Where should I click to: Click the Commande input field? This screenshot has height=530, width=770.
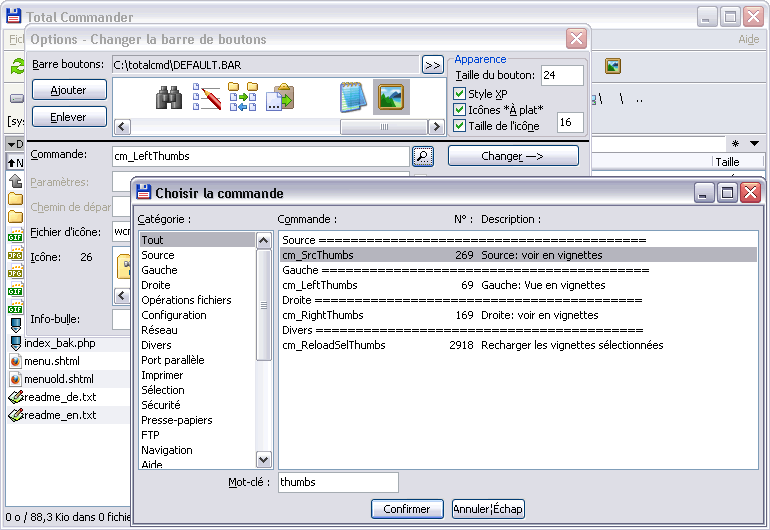point(261,156)
